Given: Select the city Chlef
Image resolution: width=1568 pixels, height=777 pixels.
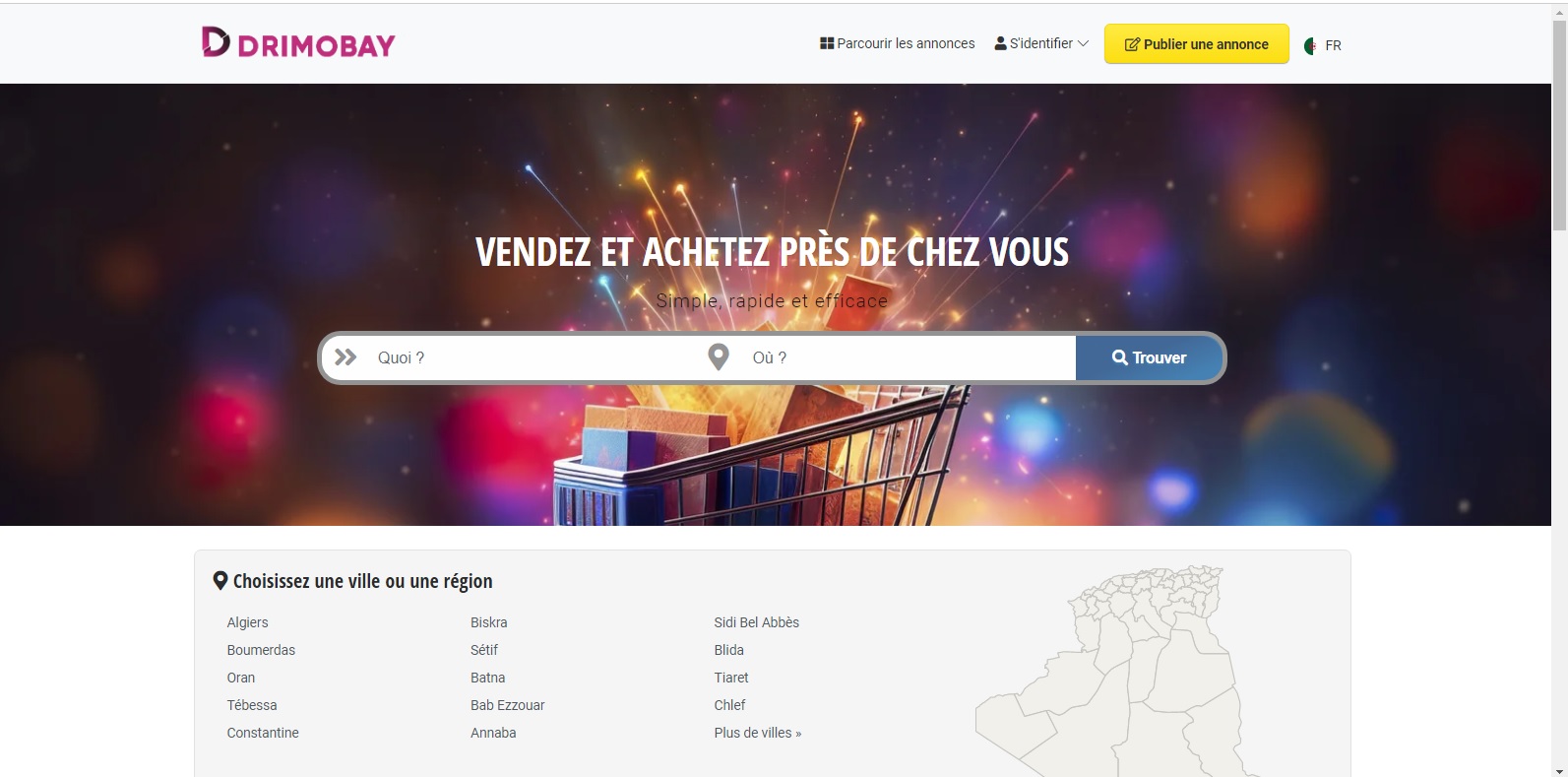Looking at the screenshot, I should [730, 705].
